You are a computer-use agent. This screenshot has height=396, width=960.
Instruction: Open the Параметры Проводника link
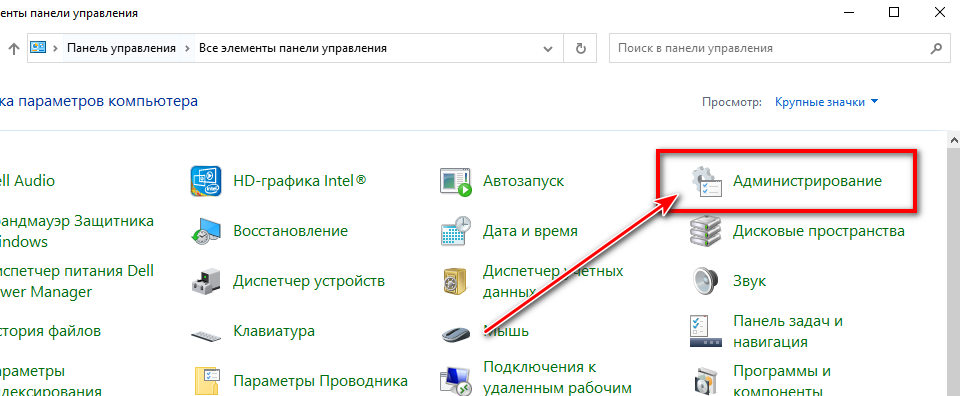(320, 382)
